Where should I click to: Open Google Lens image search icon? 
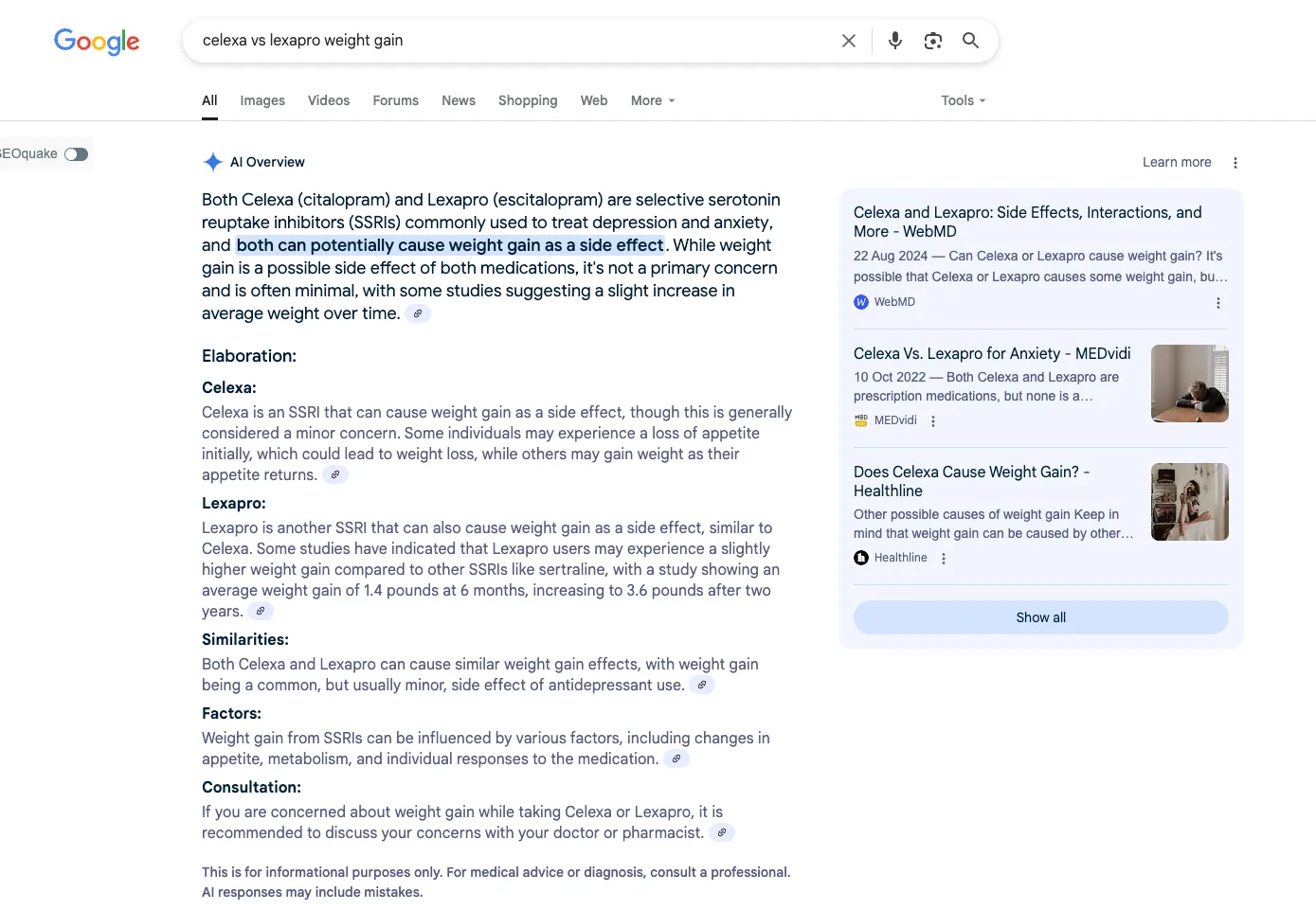[x=932, y=41]
